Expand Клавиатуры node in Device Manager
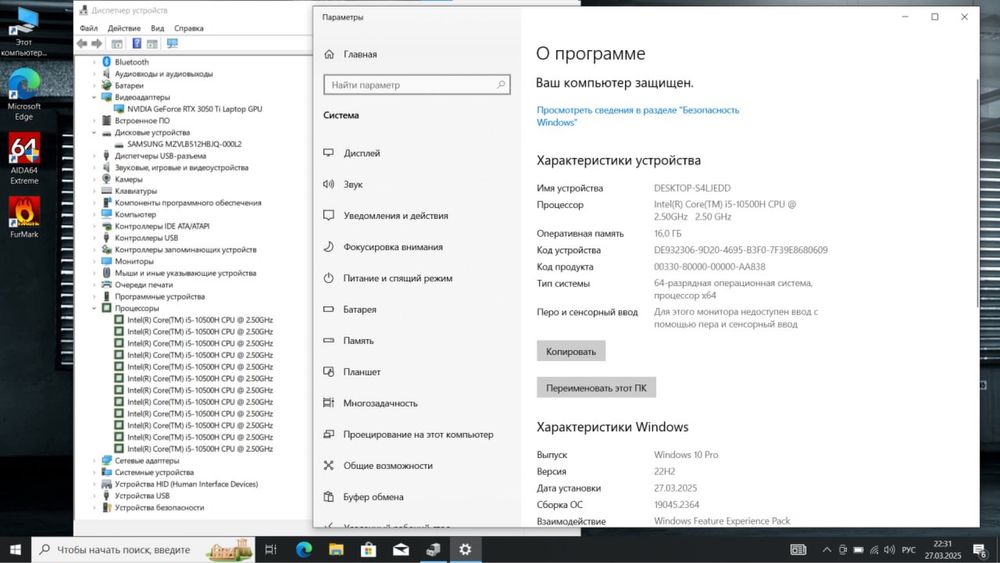Image resolution: width=1000 pixels, height=563 pixels. tap(94, 191)
